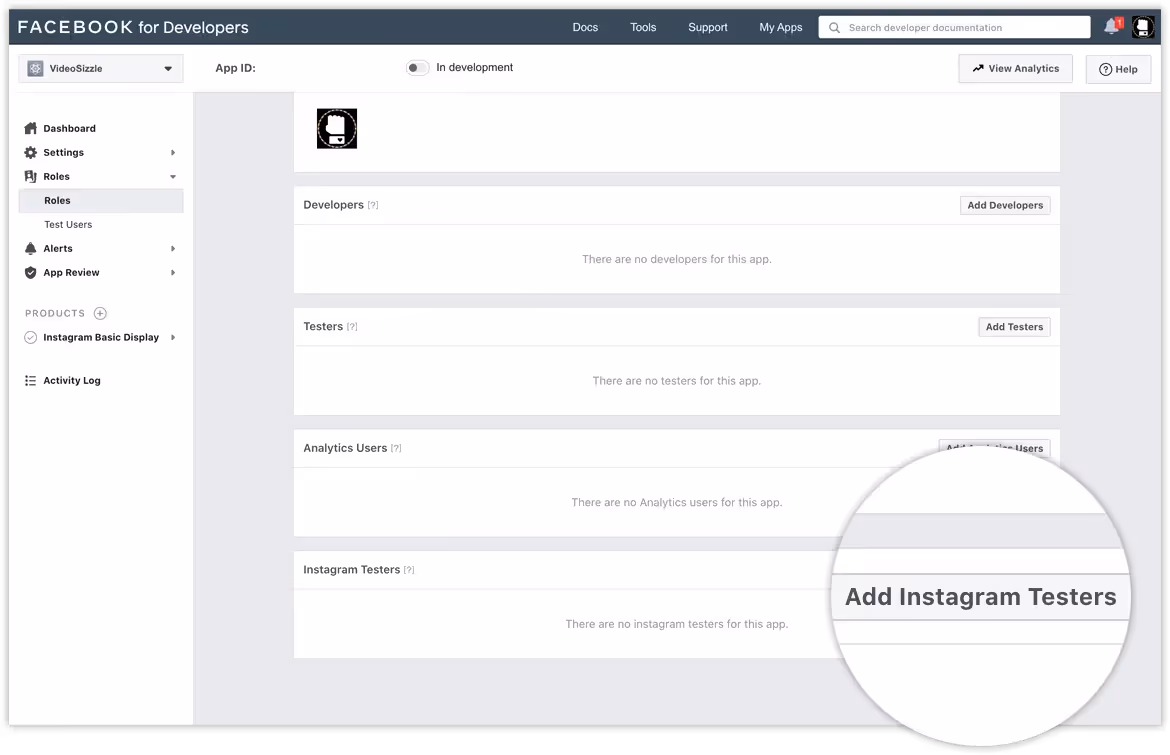Open the VideoSizzle app dropdown
The width and height of the screenshot is (1170, 755).
point(101,69)
